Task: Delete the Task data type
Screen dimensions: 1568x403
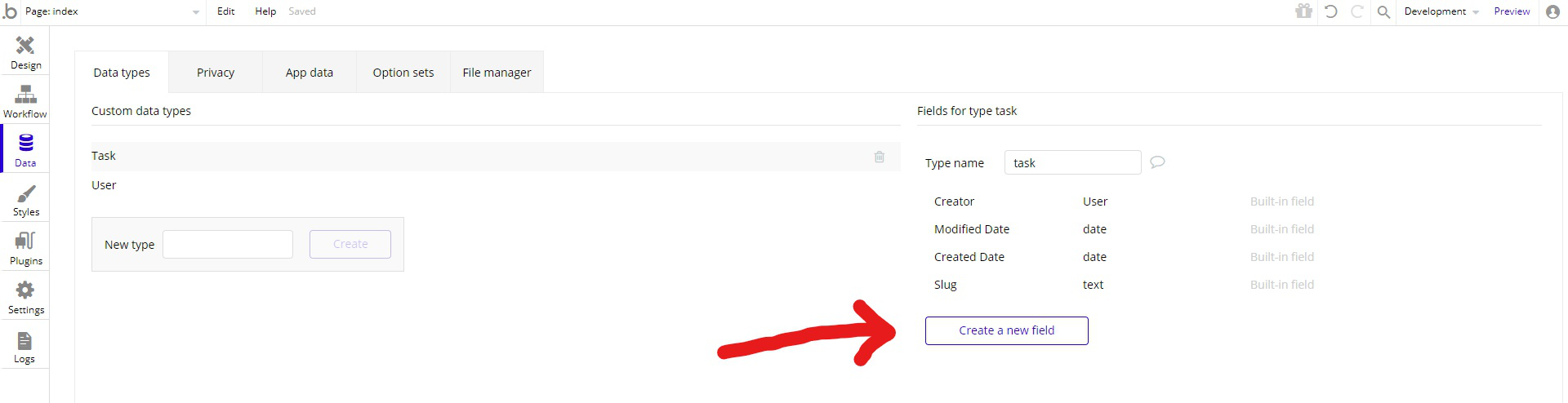Action: (x=879, y=157)
